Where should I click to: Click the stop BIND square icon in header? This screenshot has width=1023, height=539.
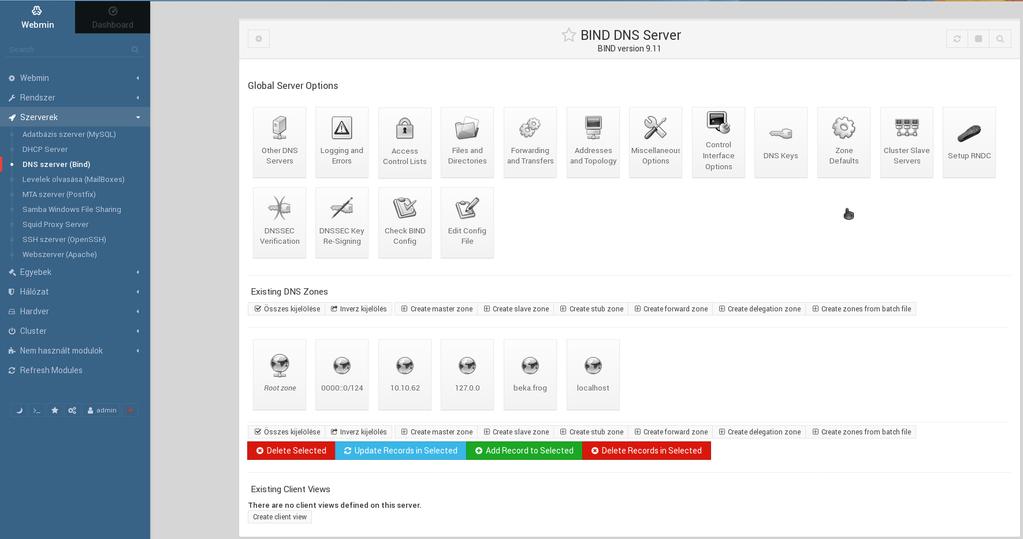(979, 38)
